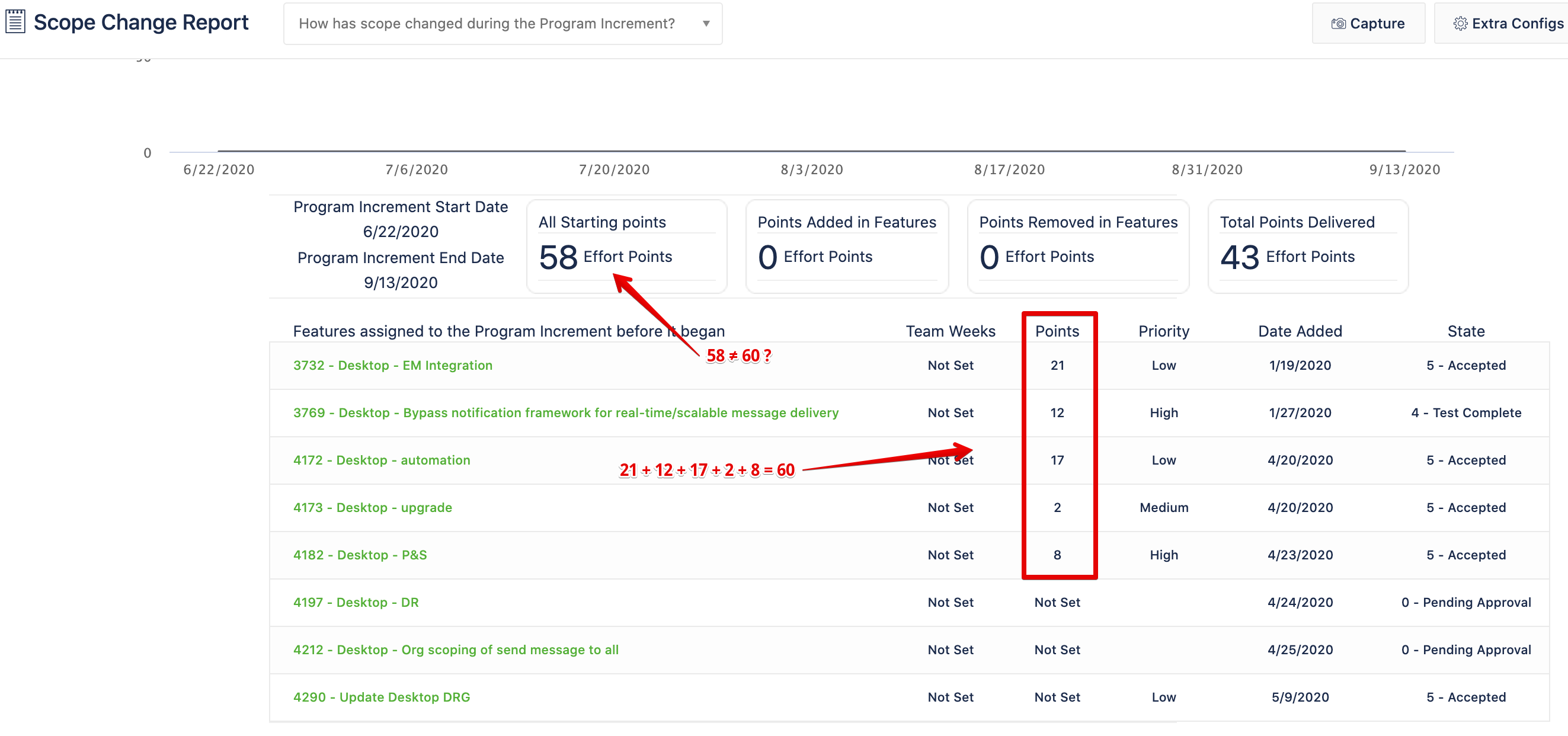Select feature 4197 - Desktop - DR

click(x=356, y=602)
